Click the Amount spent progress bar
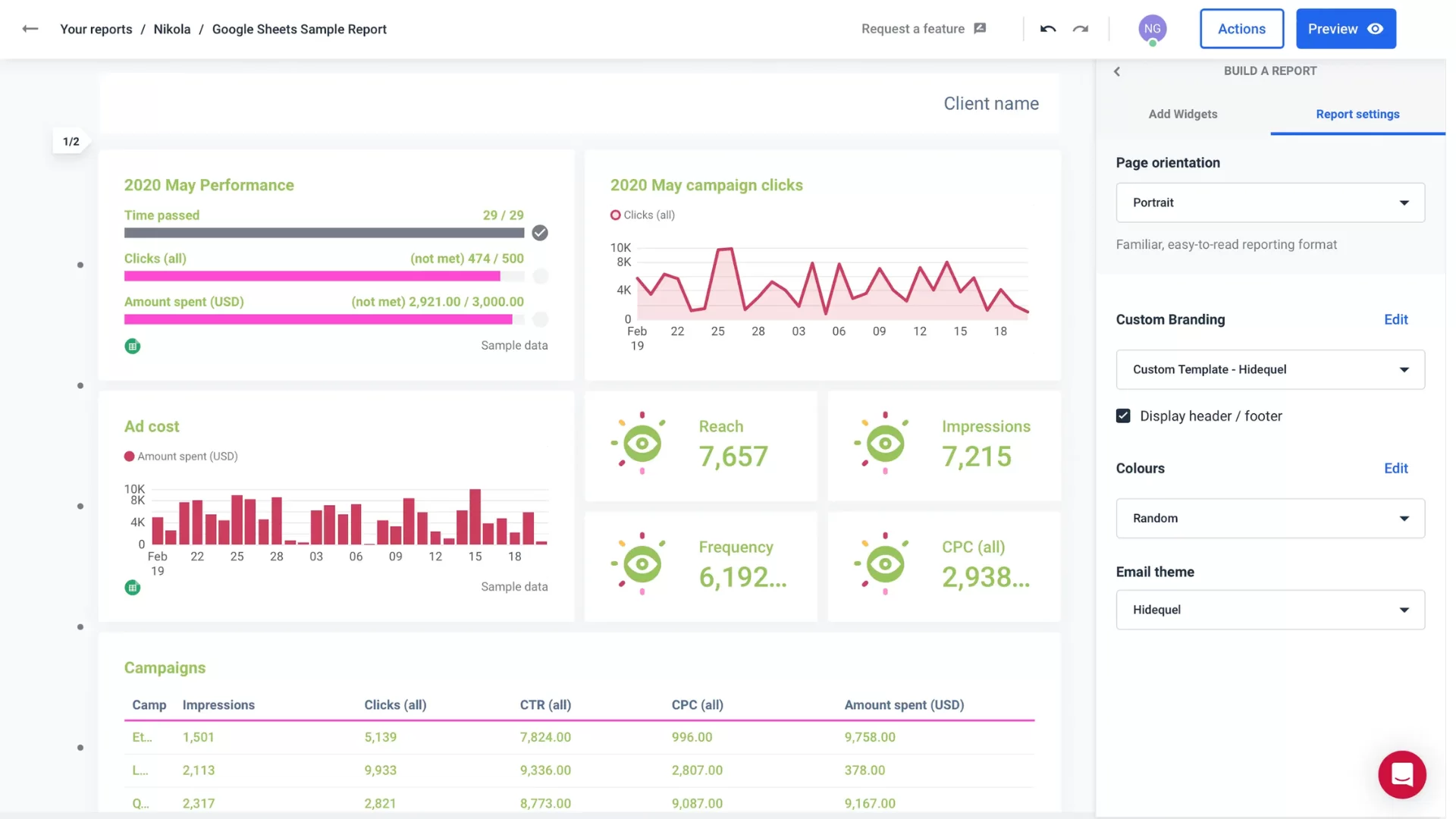This screenshot has width=1456, height=819. pyautogui.click(x=318, y=319)
